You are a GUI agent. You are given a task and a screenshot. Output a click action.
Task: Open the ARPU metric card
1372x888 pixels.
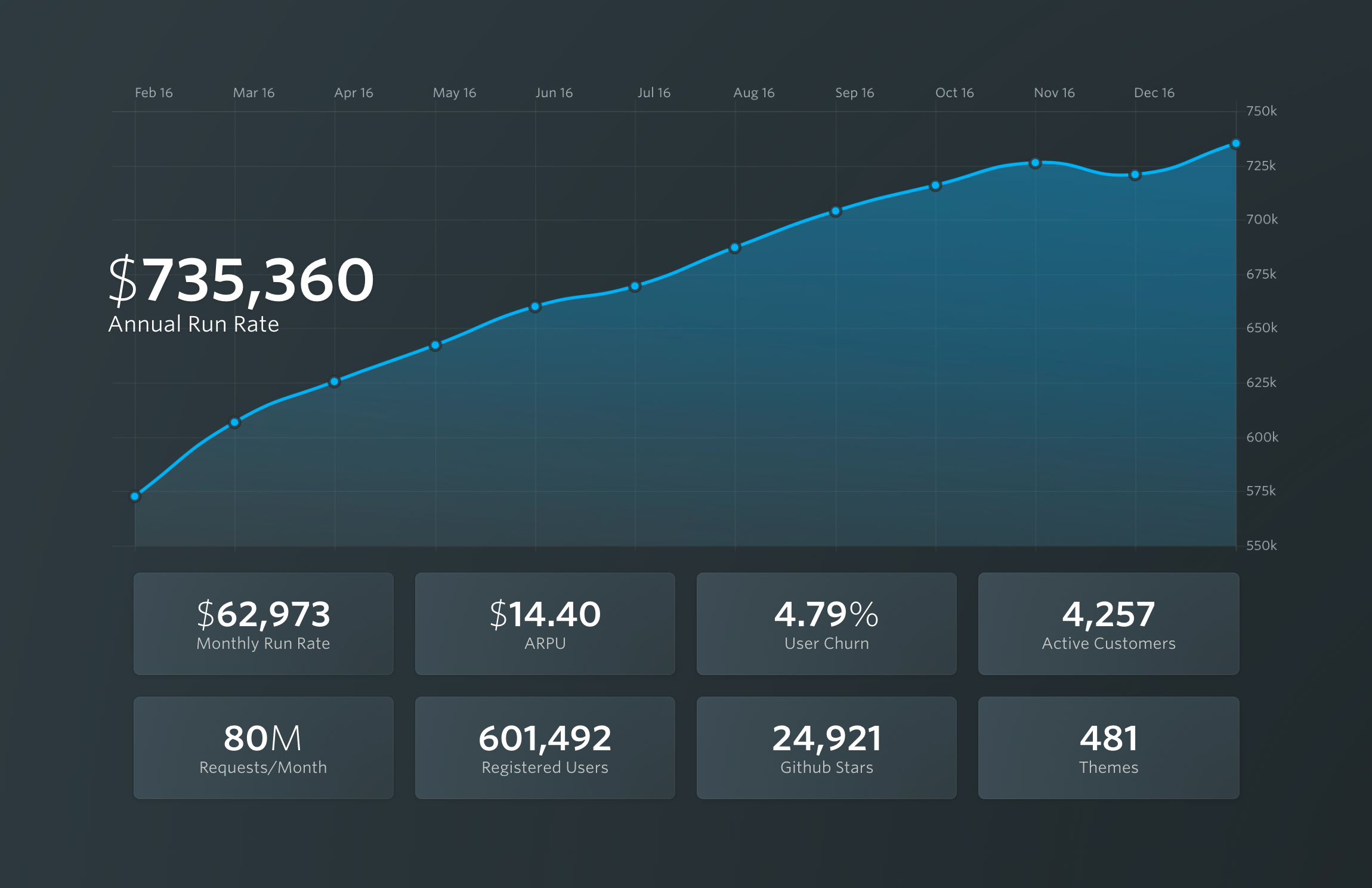[x=545, y=624]
